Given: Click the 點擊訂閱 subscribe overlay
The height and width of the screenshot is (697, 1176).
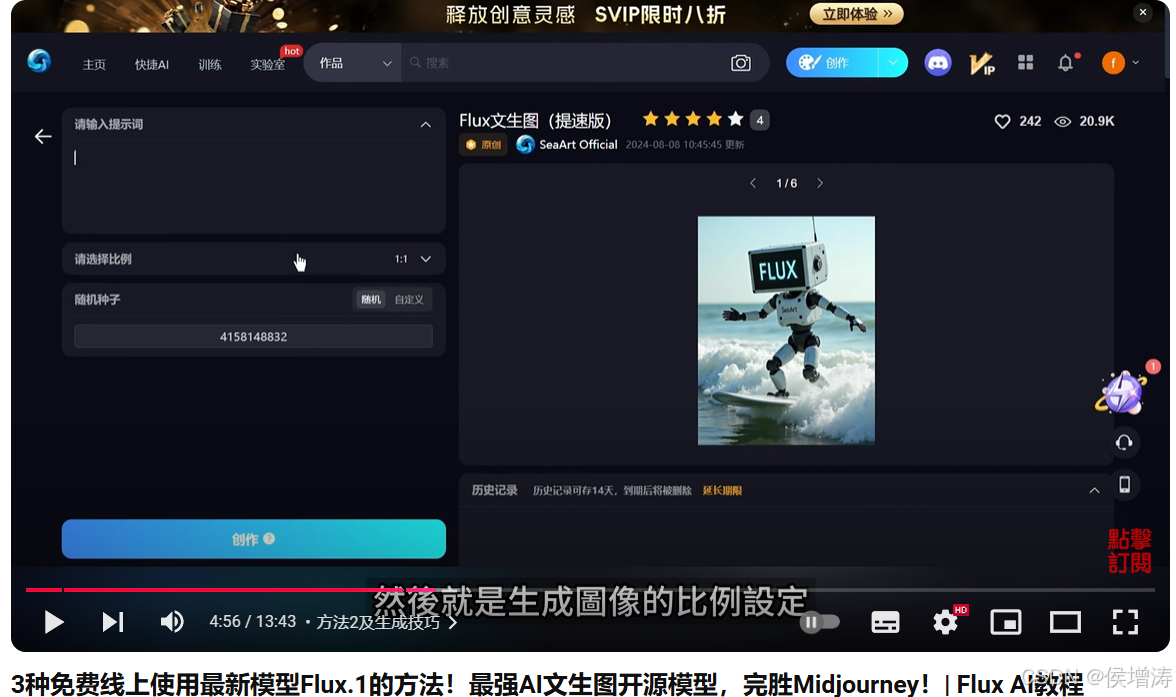Looking at the screenshot, I should point(1129,551).
